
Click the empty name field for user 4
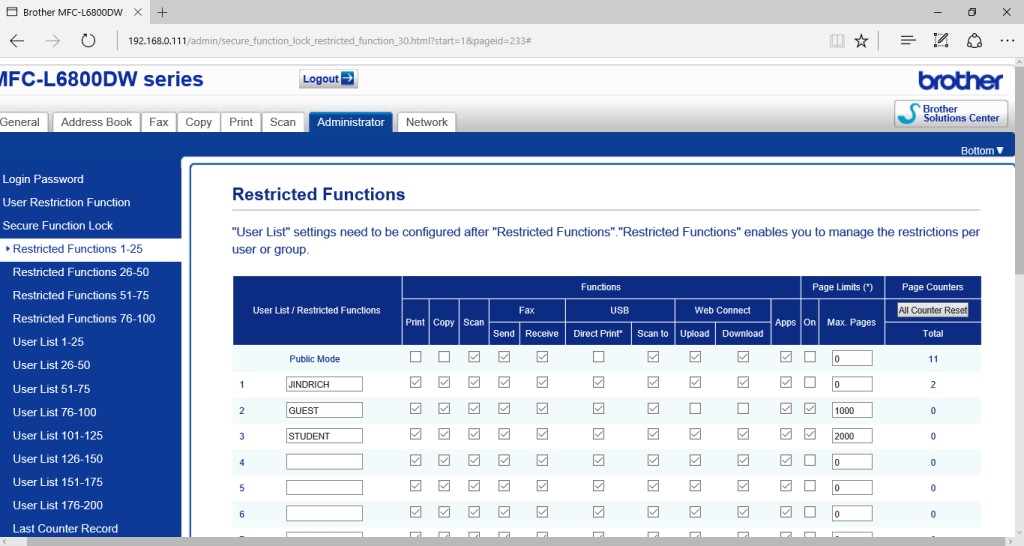324,462
